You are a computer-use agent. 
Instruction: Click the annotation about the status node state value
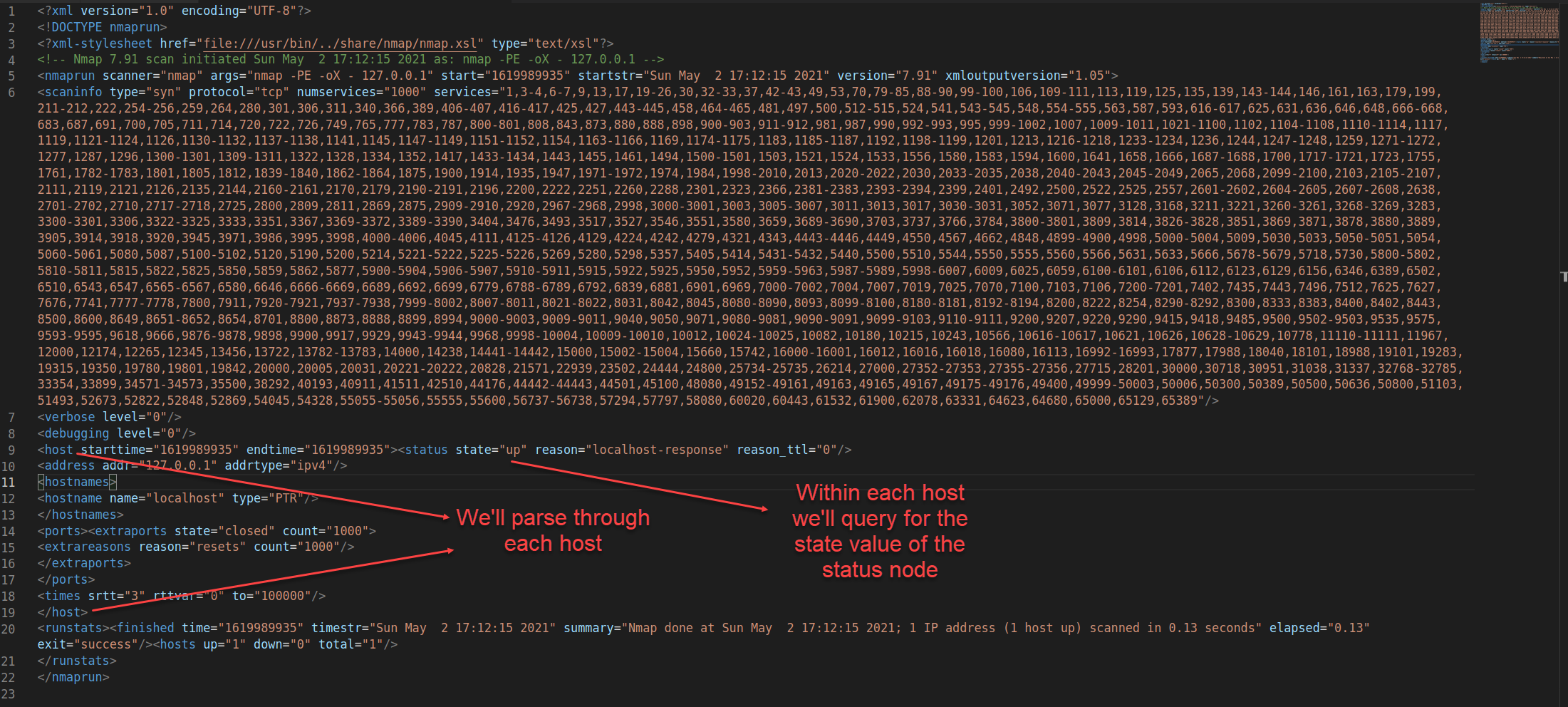pyautogui.click(x=880, y=531)
